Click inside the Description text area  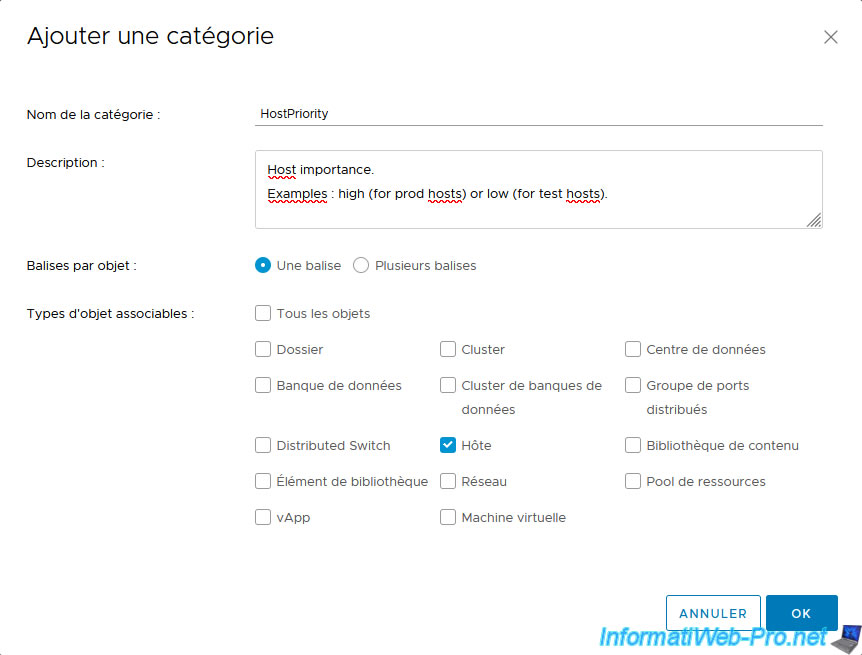538,189
